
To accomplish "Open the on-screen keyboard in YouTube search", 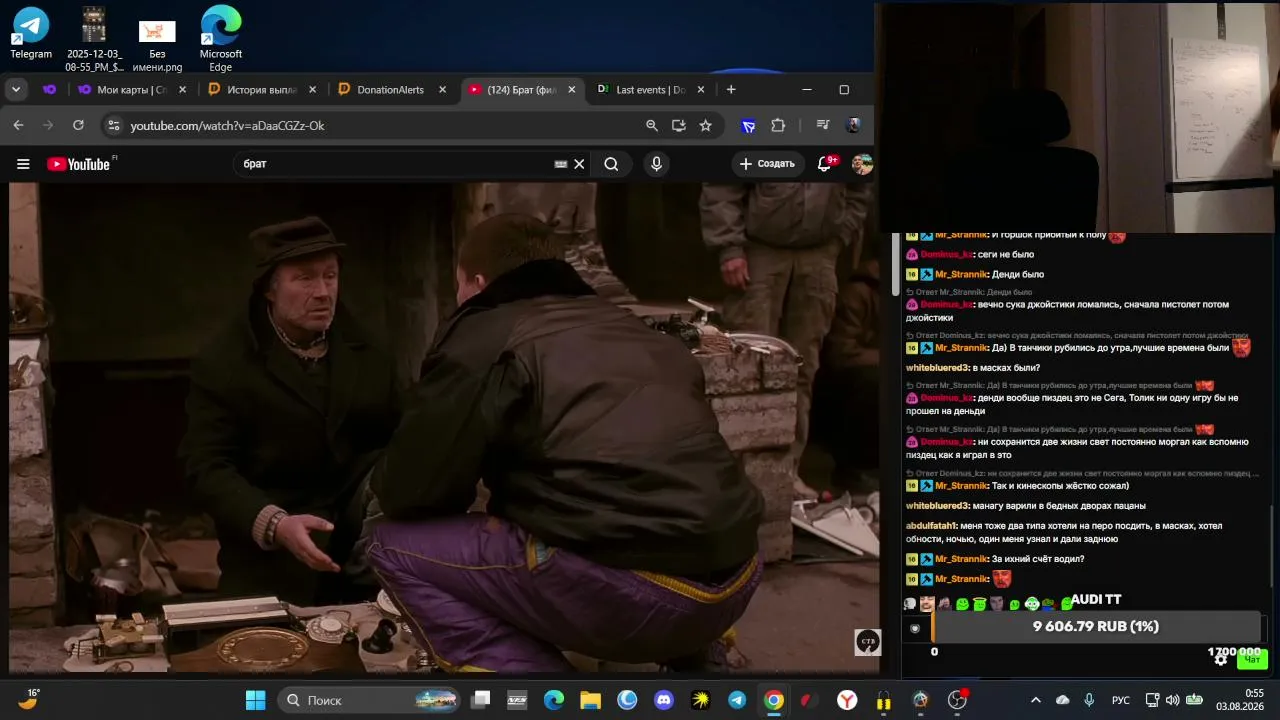I will pyautogui.click(x=561, y=164).
